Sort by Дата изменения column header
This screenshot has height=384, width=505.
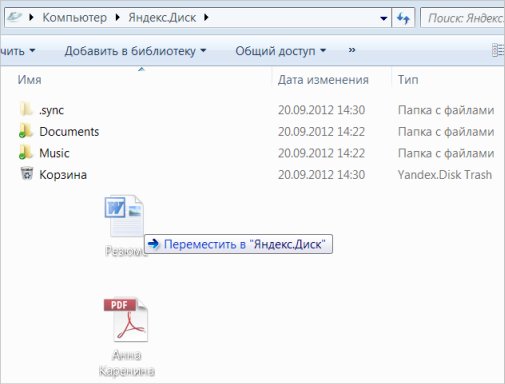pyautogui.click(x=323, y=80)
